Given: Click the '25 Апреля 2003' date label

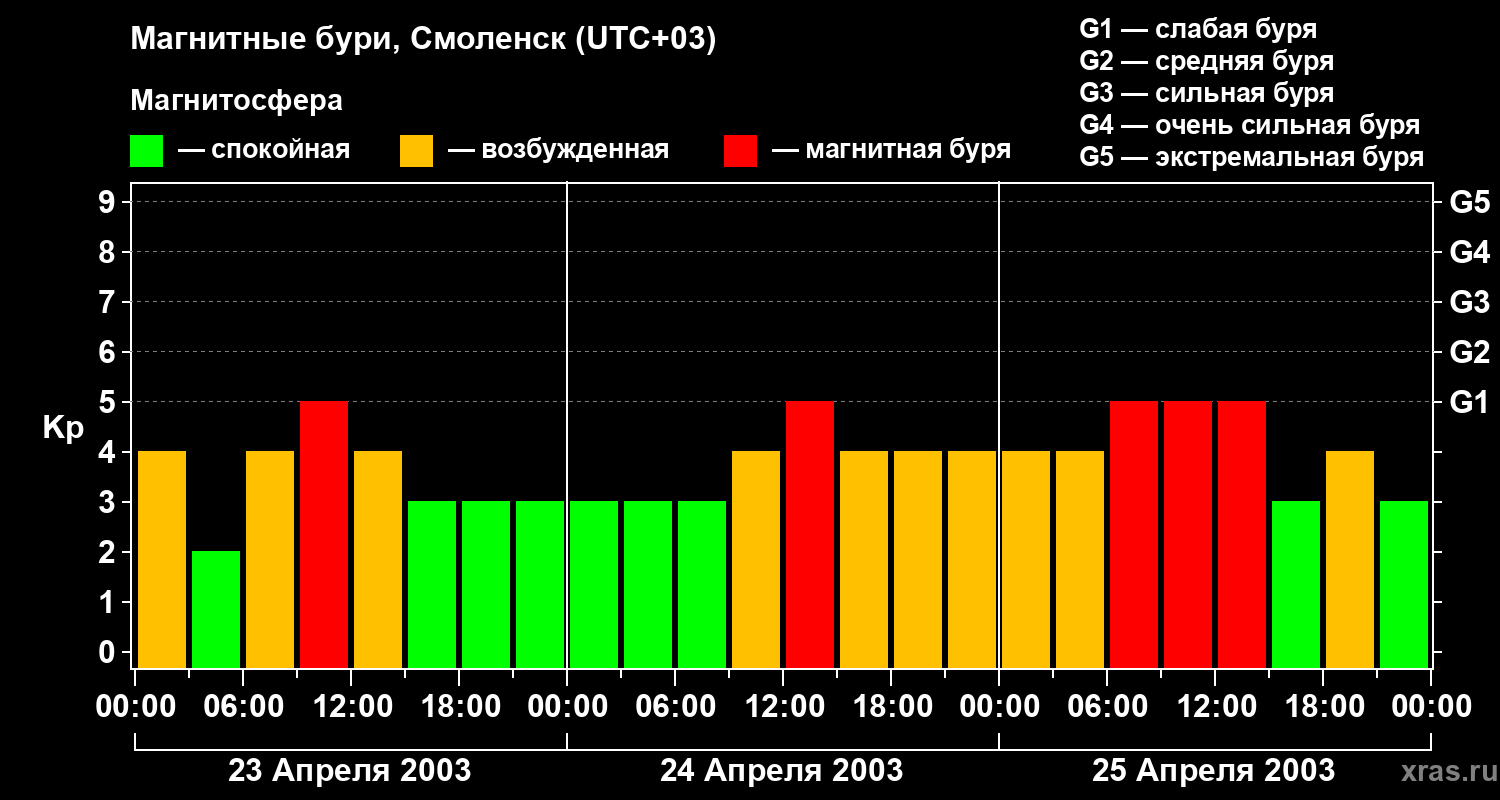Looking at the screenshot, I should point(1213,771).
